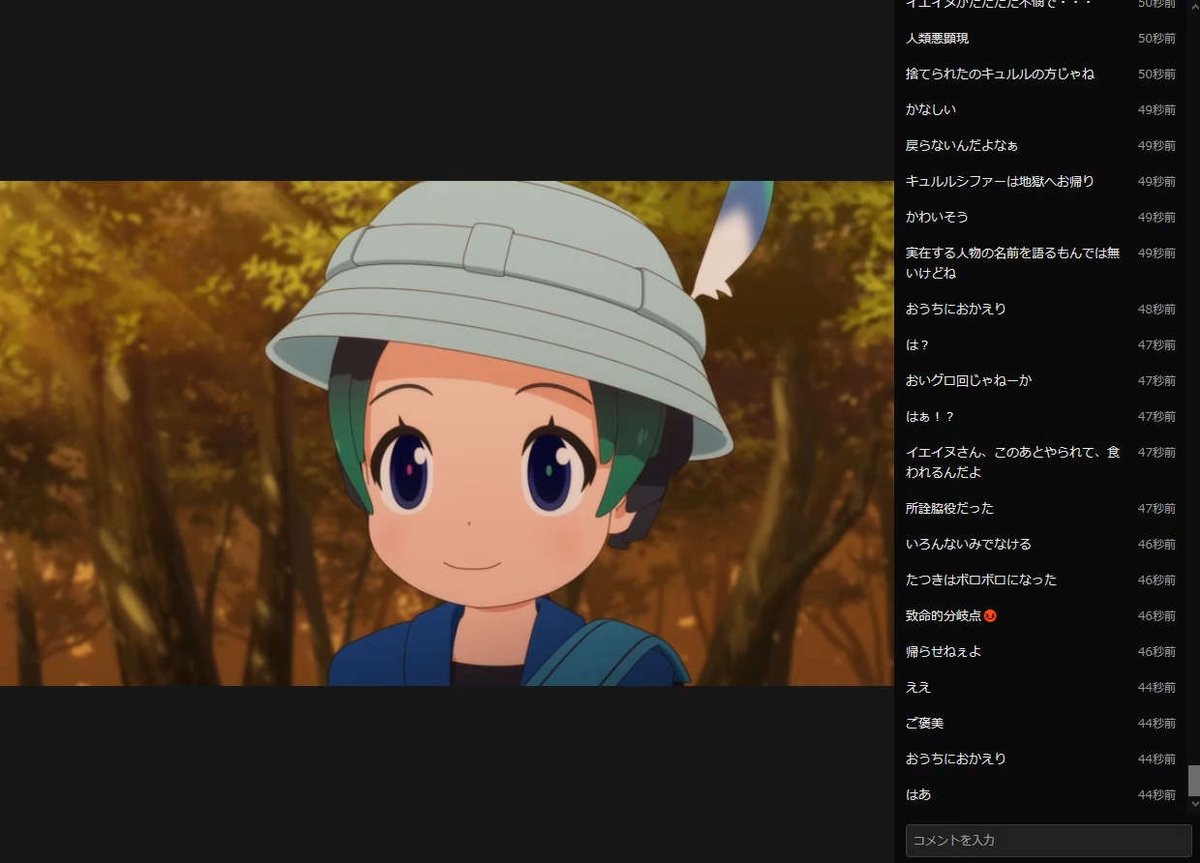Select the comment 帰らせねぇよ
Viewport: 1200px width, 863px height.
943,652
